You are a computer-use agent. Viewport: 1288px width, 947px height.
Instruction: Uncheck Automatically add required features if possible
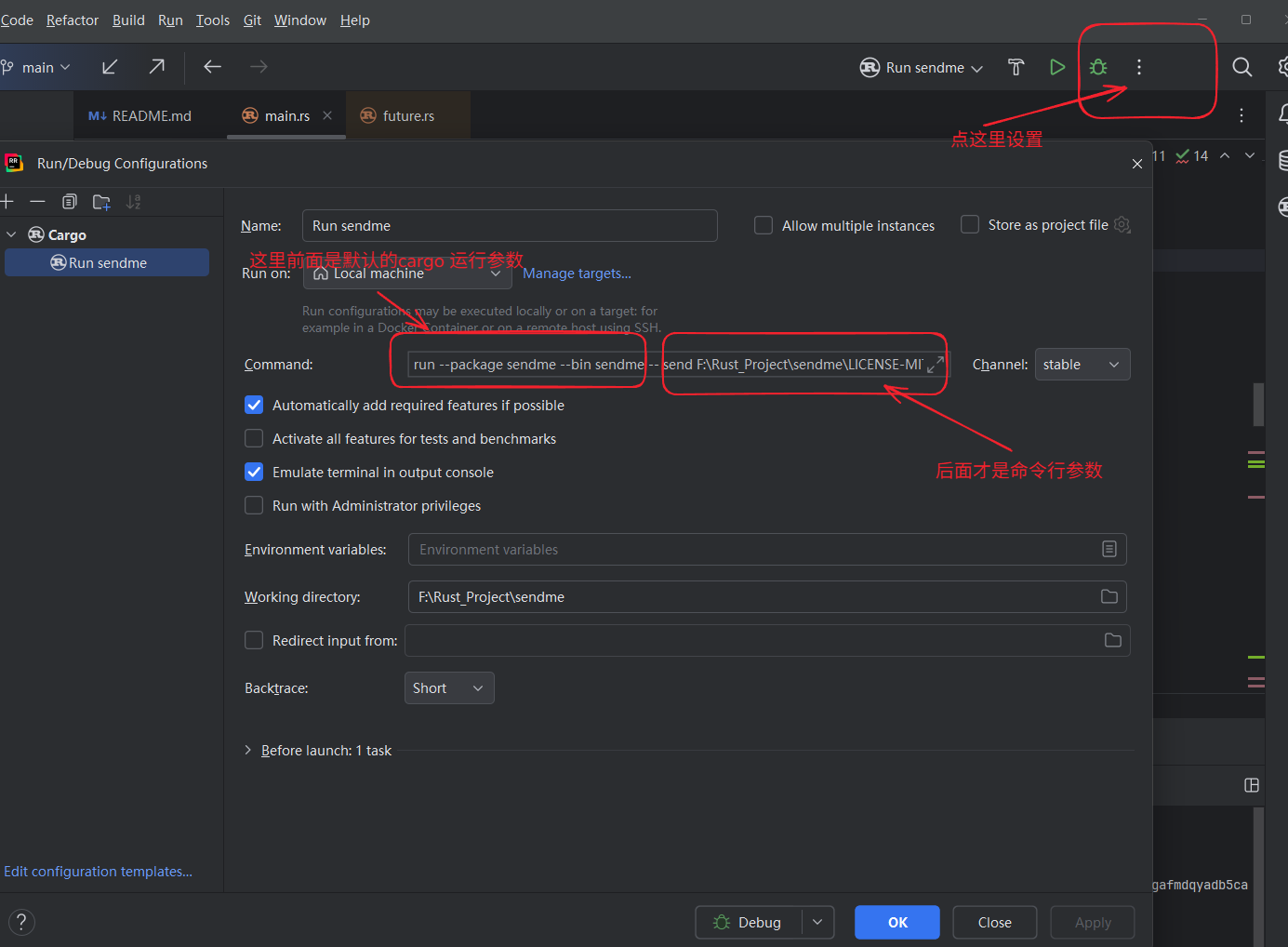point(254,405)
